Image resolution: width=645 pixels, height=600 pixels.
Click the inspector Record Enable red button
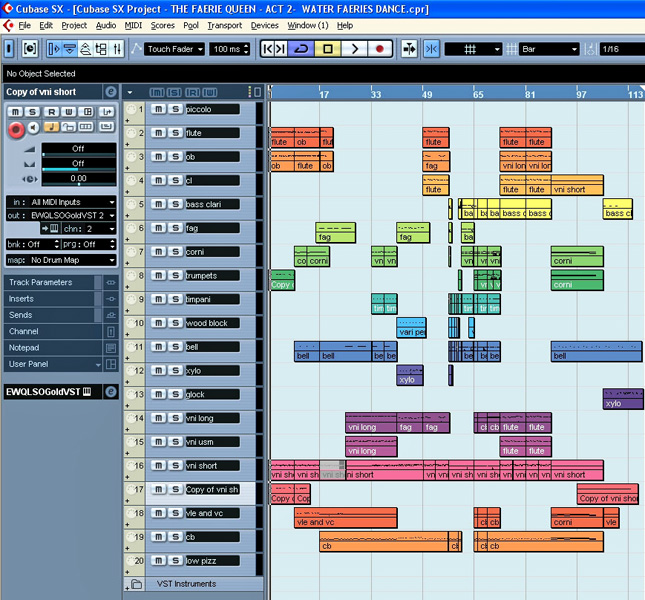pyautogui.click(x=16, y=130)
